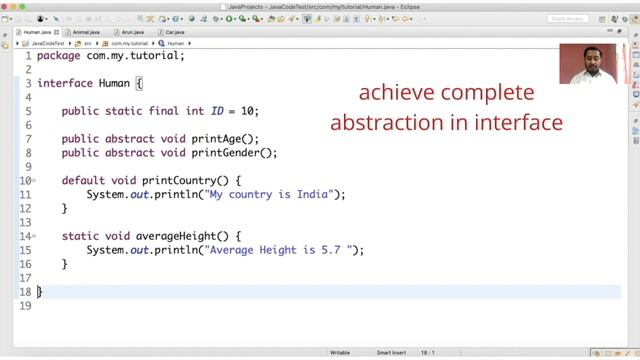Expand the arrow after Human in breadcrumb
Screen dimensions: 640x360
coord(189,43)
